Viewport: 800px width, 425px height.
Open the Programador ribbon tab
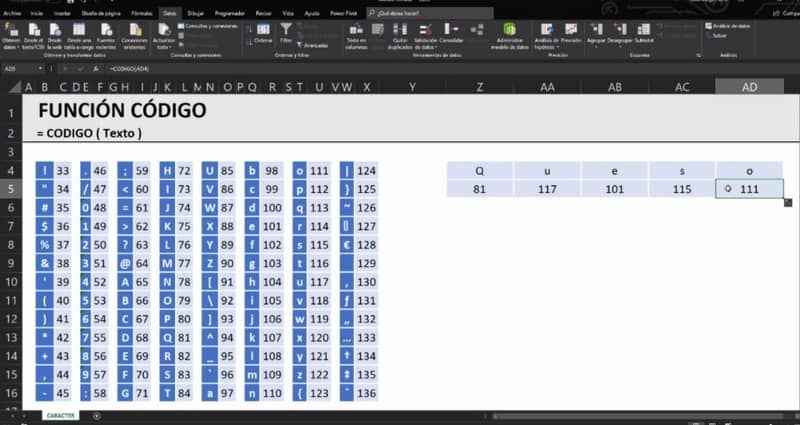coord(230,14)
